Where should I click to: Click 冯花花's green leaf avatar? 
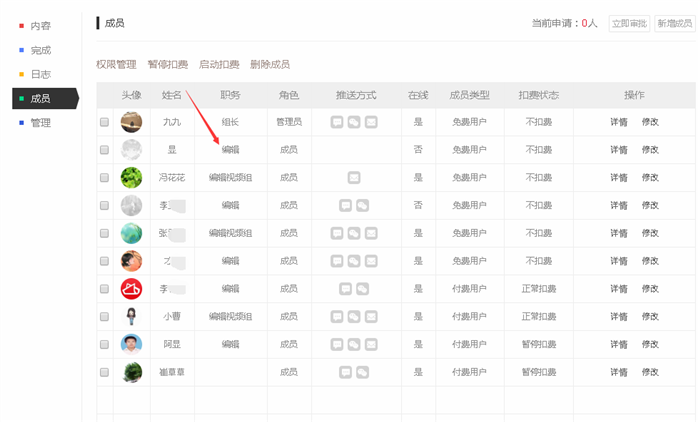(x=131, y=178)
